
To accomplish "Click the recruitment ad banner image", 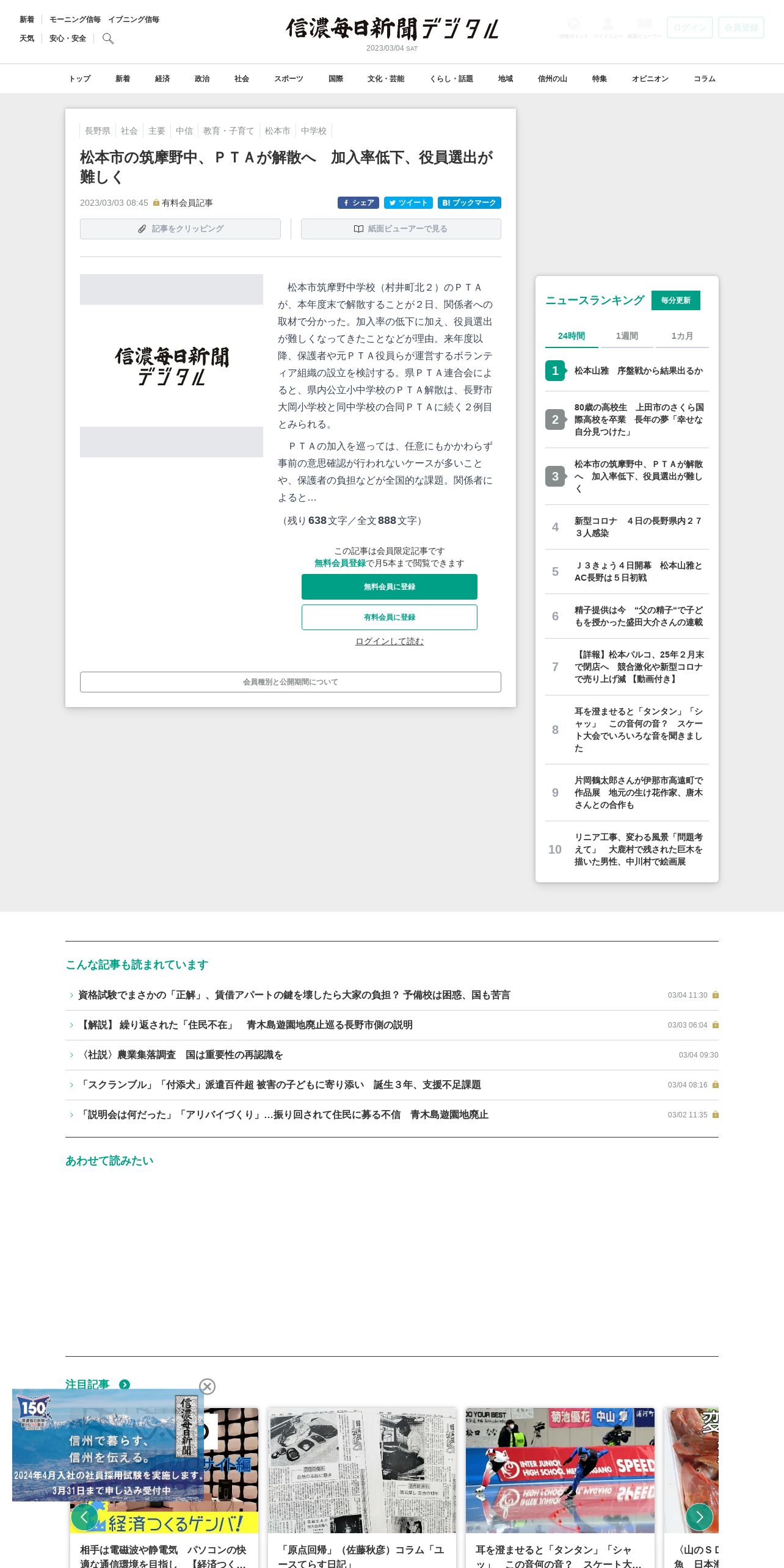I will point(108,1445).
